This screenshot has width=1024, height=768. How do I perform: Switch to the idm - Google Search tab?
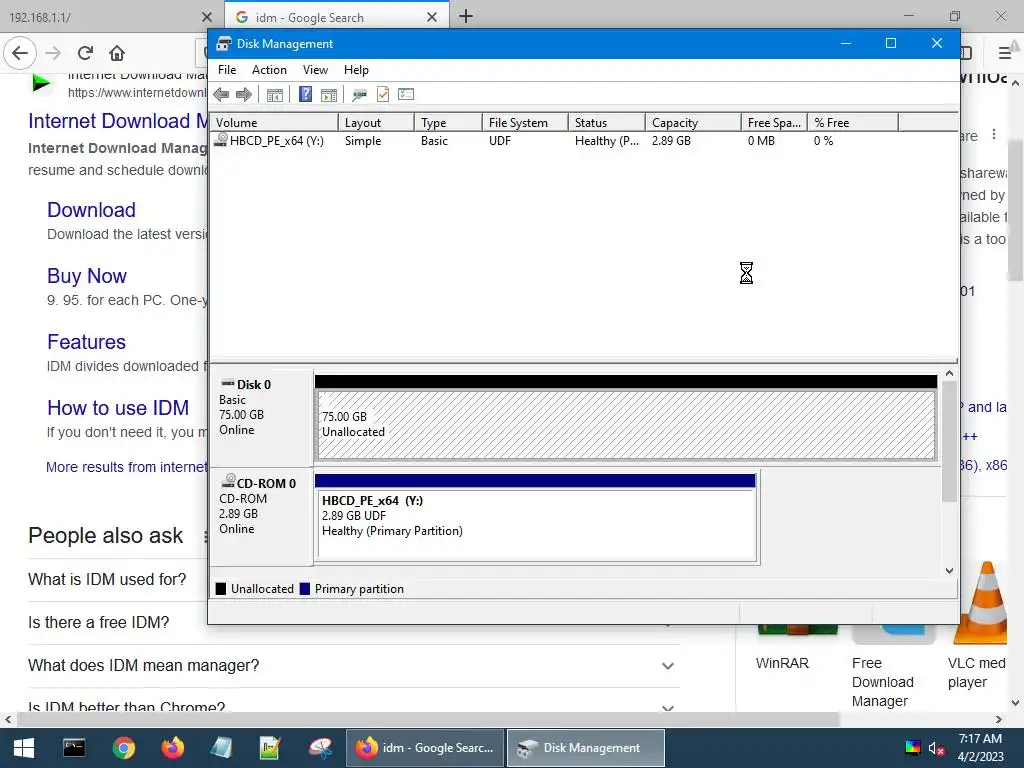tap(336, 17)
